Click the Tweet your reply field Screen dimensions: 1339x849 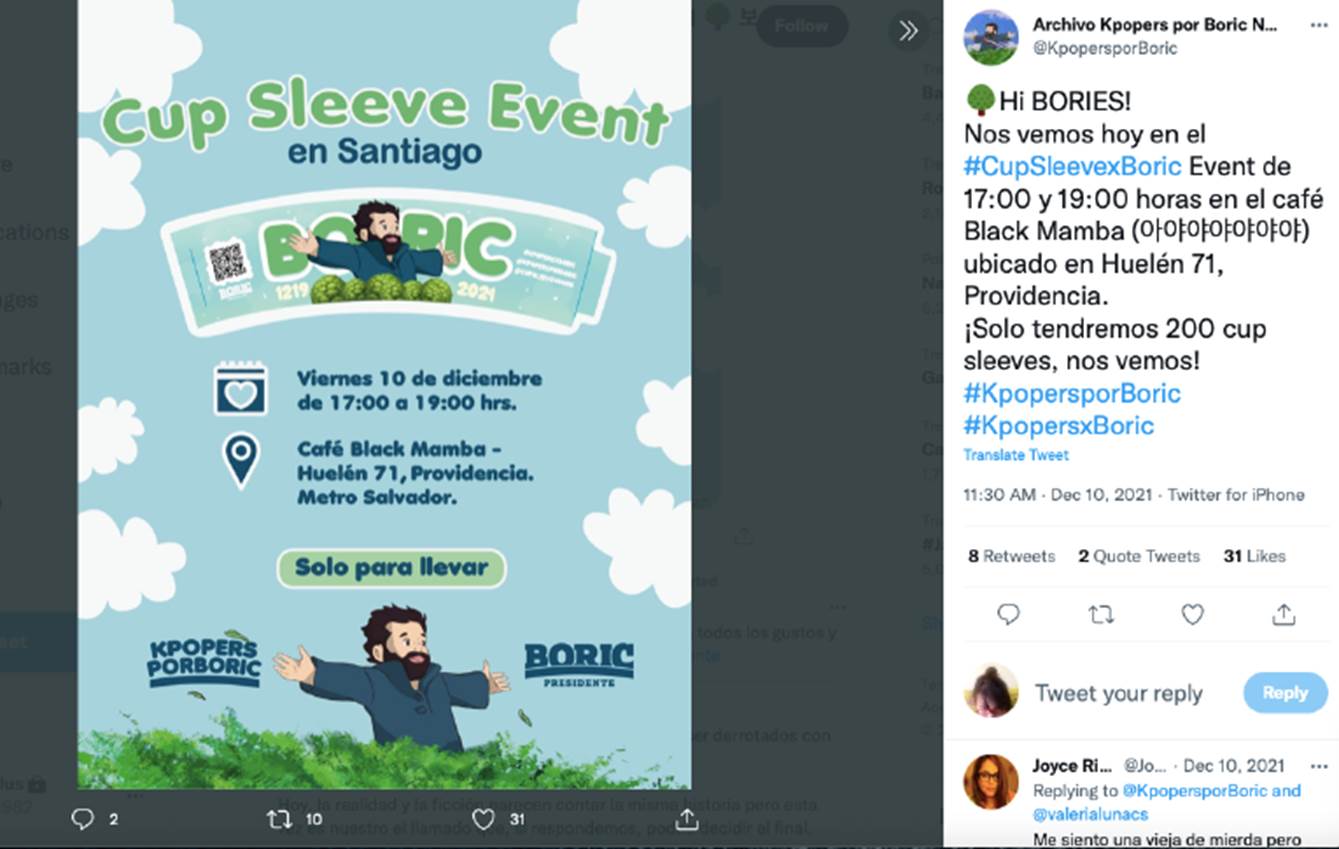pos(1118,693)
